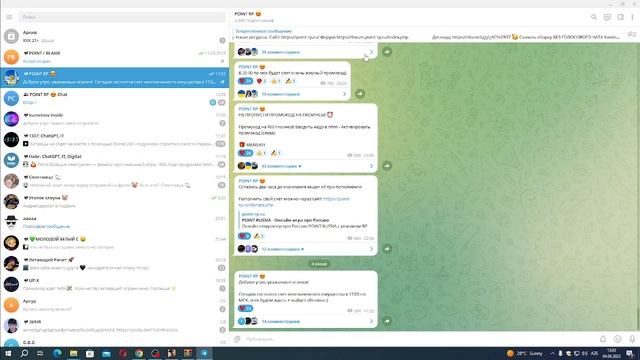
Task: Click the Telegram taskbar icon
Action: (204, 353)
